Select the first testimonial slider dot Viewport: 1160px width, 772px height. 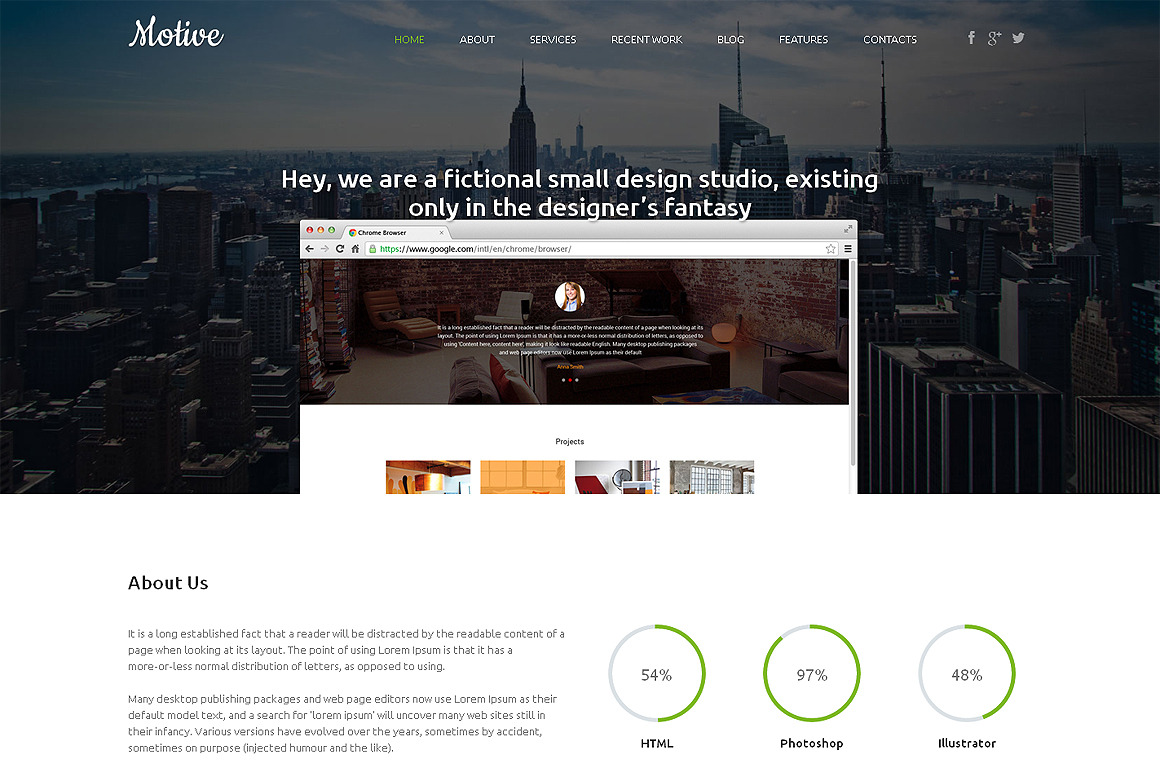pos(562,380)
